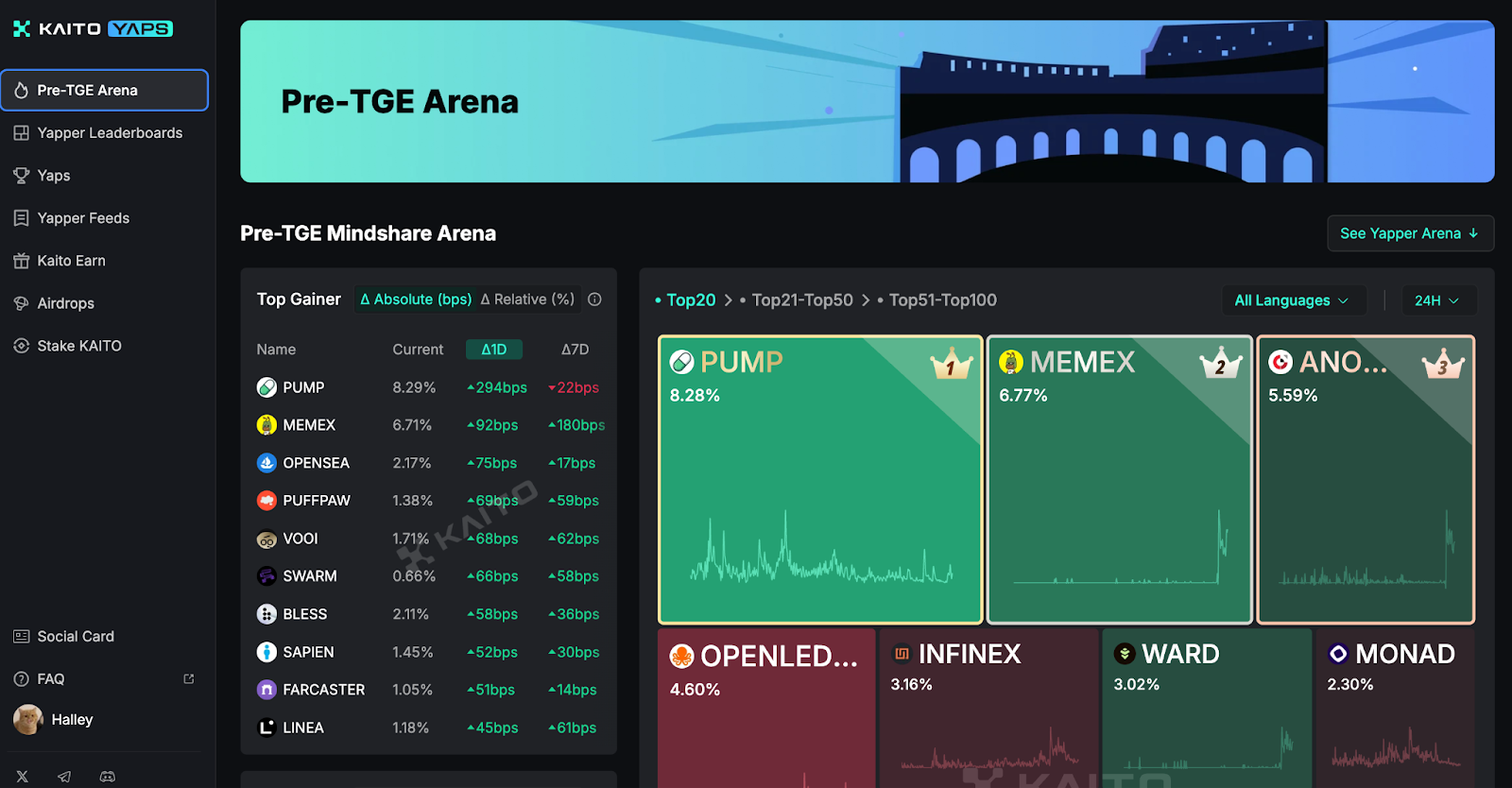
Task: Click the Yaps trophy icon
Action: (x=21, y=176)
